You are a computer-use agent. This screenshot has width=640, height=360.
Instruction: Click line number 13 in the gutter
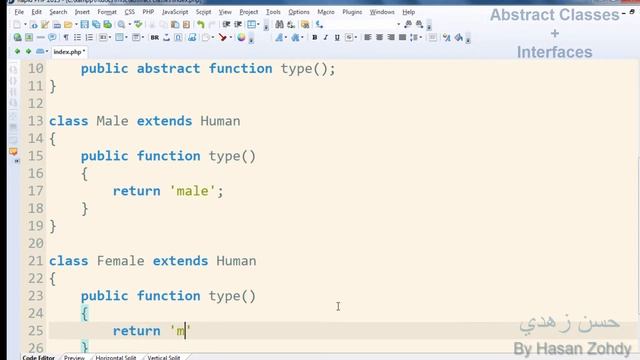click(x=36, y=121)
